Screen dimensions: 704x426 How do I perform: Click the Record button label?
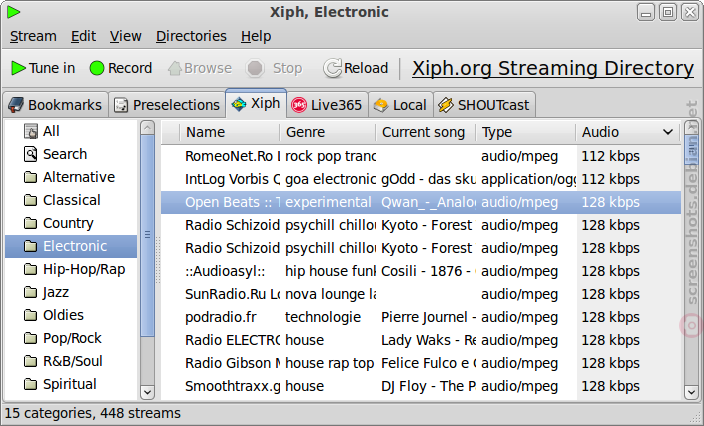[130, 68]
